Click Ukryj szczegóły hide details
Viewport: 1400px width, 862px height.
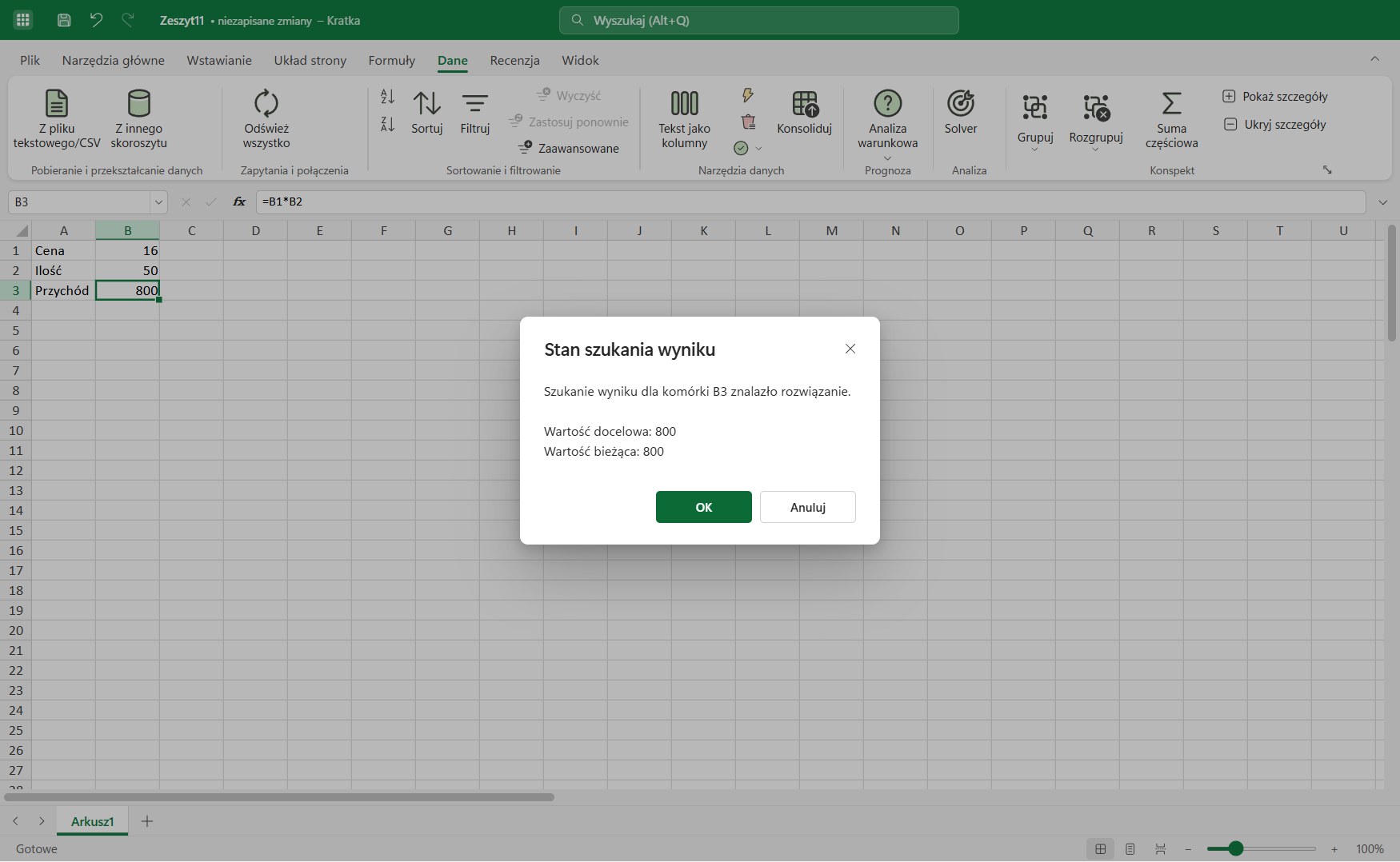(x=1275, y=124)
